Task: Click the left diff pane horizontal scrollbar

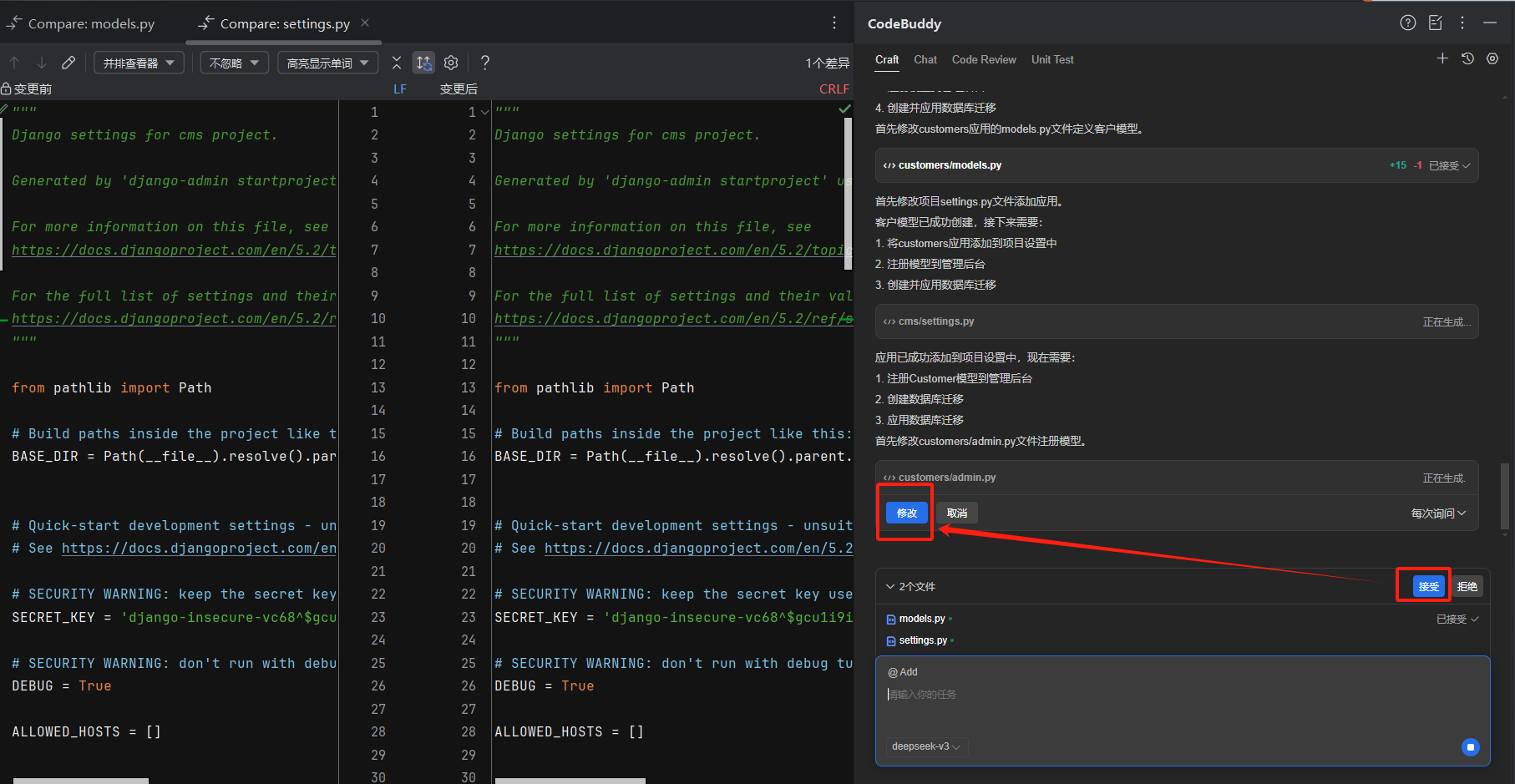Action: pos(81,781)
